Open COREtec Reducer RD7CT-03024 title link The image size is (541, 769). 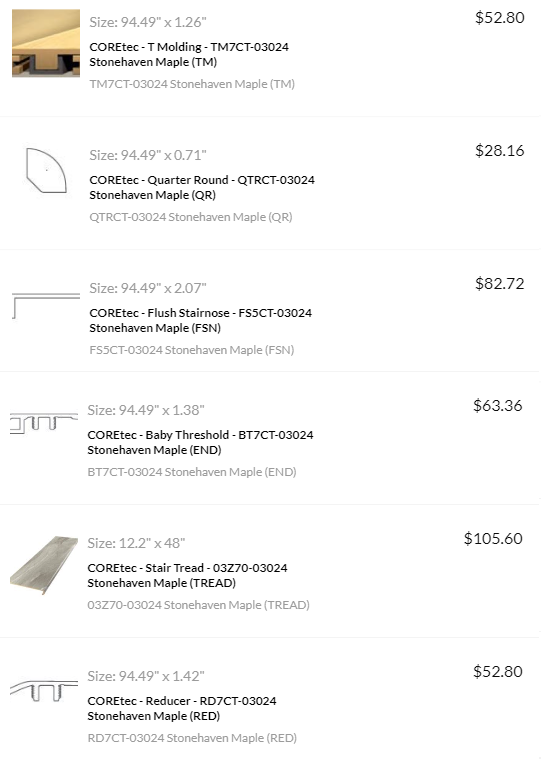tap(182, 708)
